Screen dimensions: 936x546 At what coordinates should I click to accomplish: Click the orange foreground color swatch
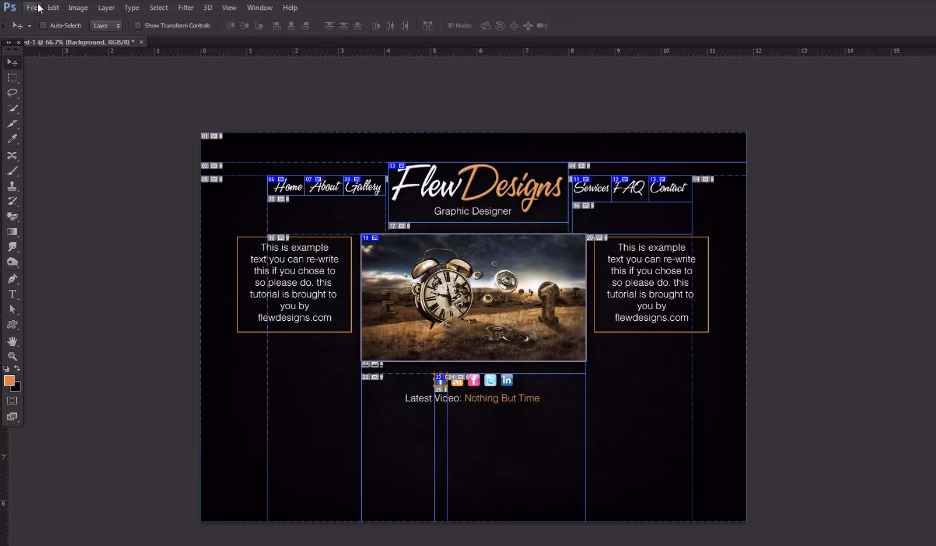(9, 380)
